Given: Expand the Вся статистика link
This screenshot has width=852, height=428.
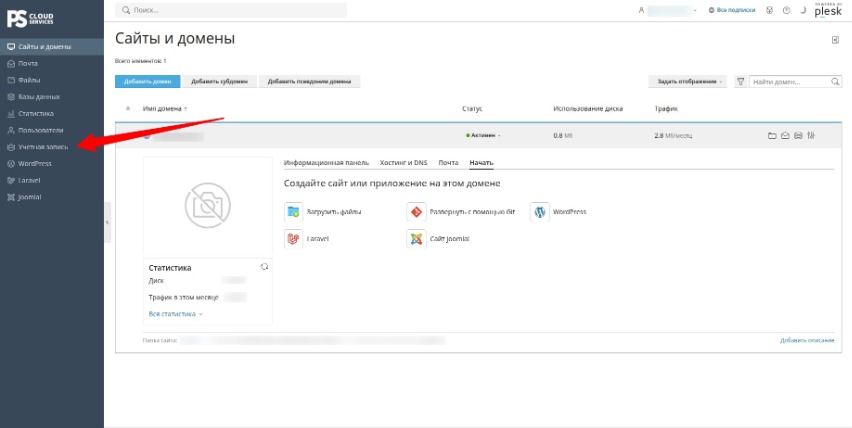Looking at the screenshot, I should (176, 314).
